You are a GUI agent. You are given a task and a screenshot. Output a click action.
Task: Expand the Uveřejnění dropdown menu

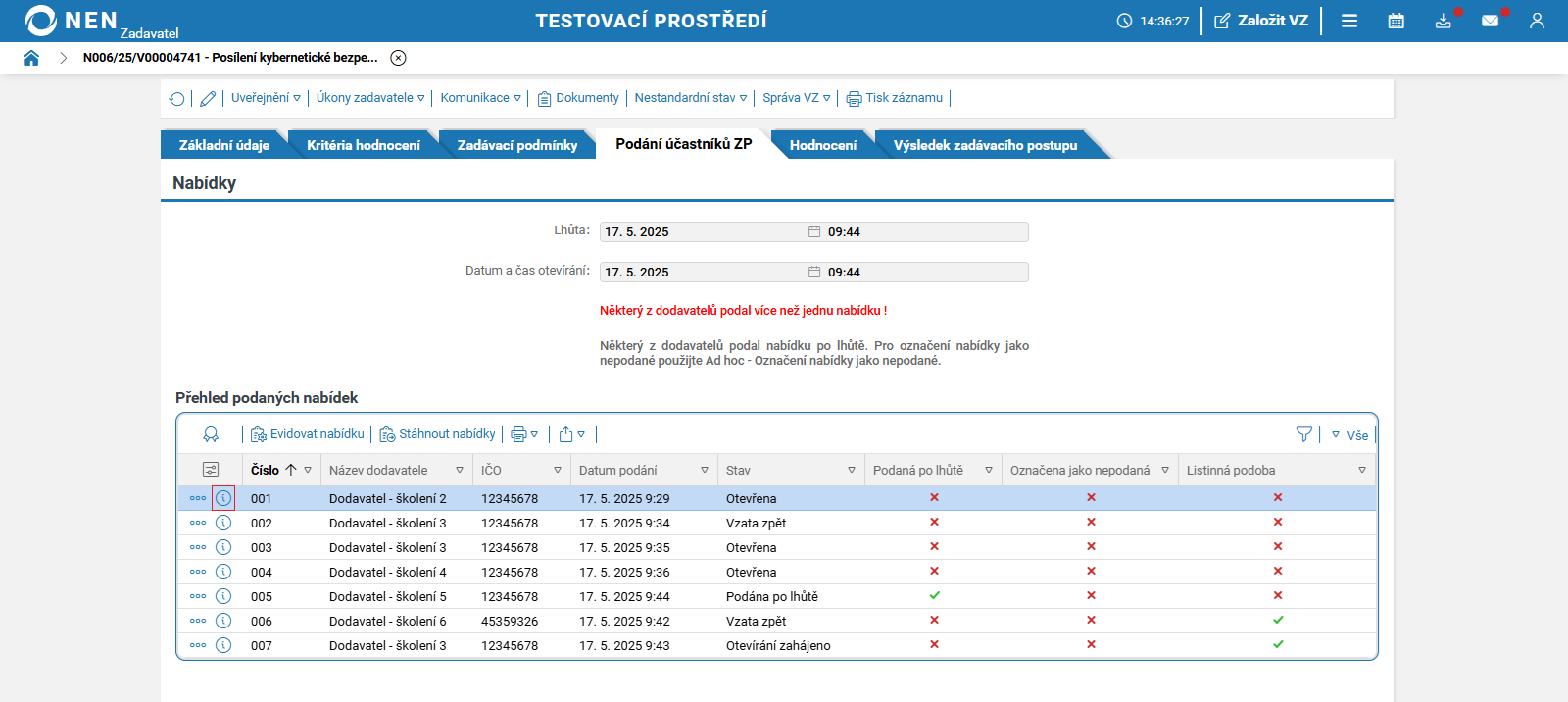click(266, 98)
